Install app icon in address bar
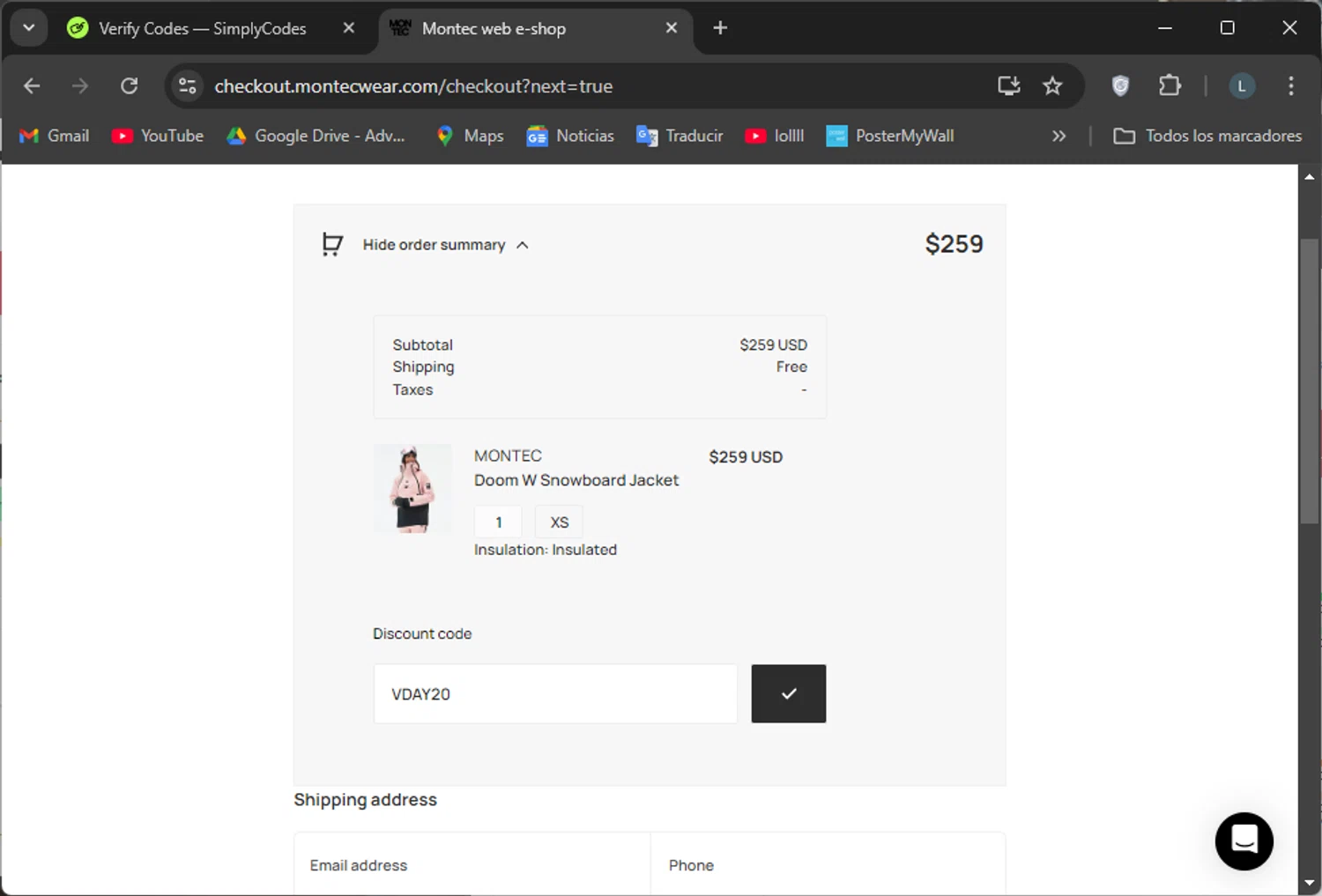This screenshot has height=896, width=1322. 1009,86
